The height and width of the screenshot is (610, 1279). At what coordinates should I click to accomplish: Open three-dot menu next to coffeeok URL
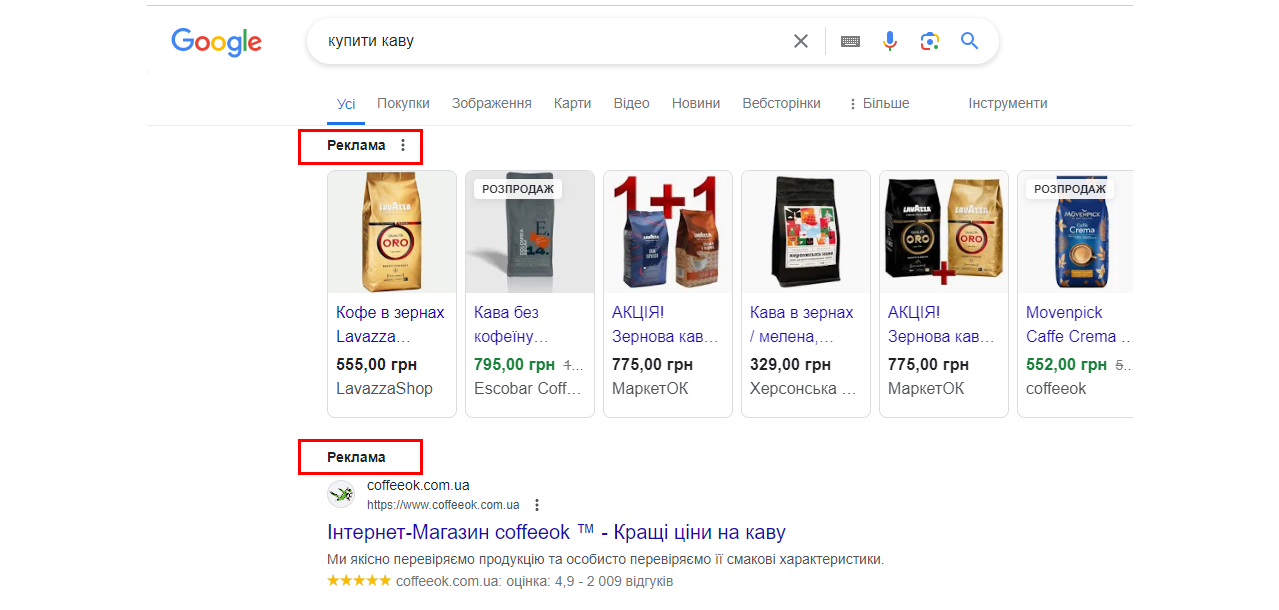tap(537, 505)
